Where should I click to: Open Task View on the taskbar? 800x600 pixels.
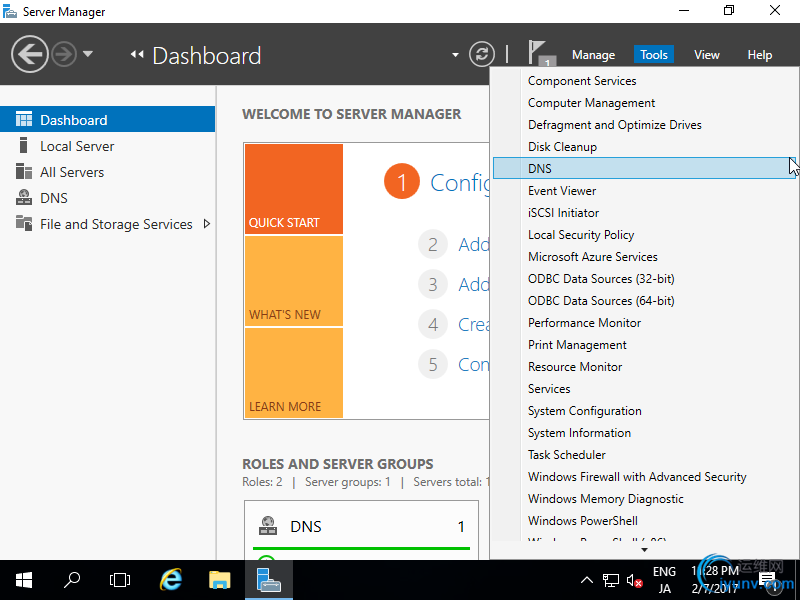(x=120, y=580)
